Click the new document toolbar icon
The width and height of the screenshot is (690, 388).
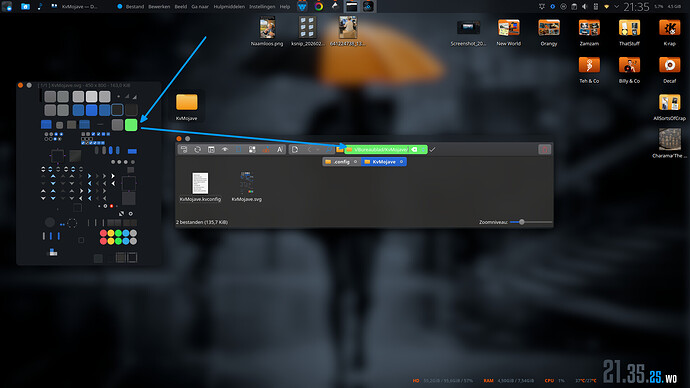click(x=295, y=150)
